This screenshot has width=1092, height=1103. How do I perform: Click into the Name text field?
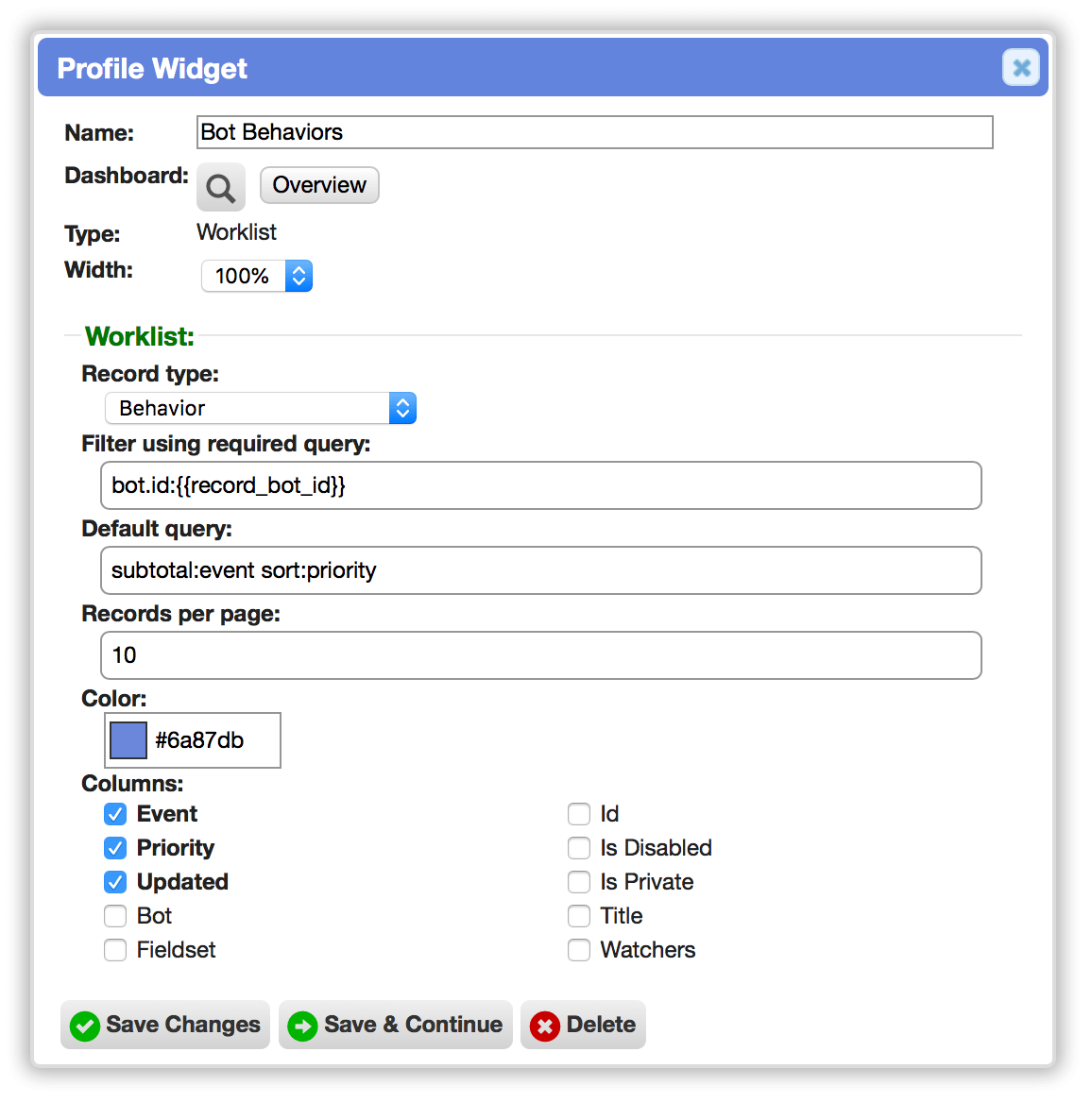click(594, 132)
